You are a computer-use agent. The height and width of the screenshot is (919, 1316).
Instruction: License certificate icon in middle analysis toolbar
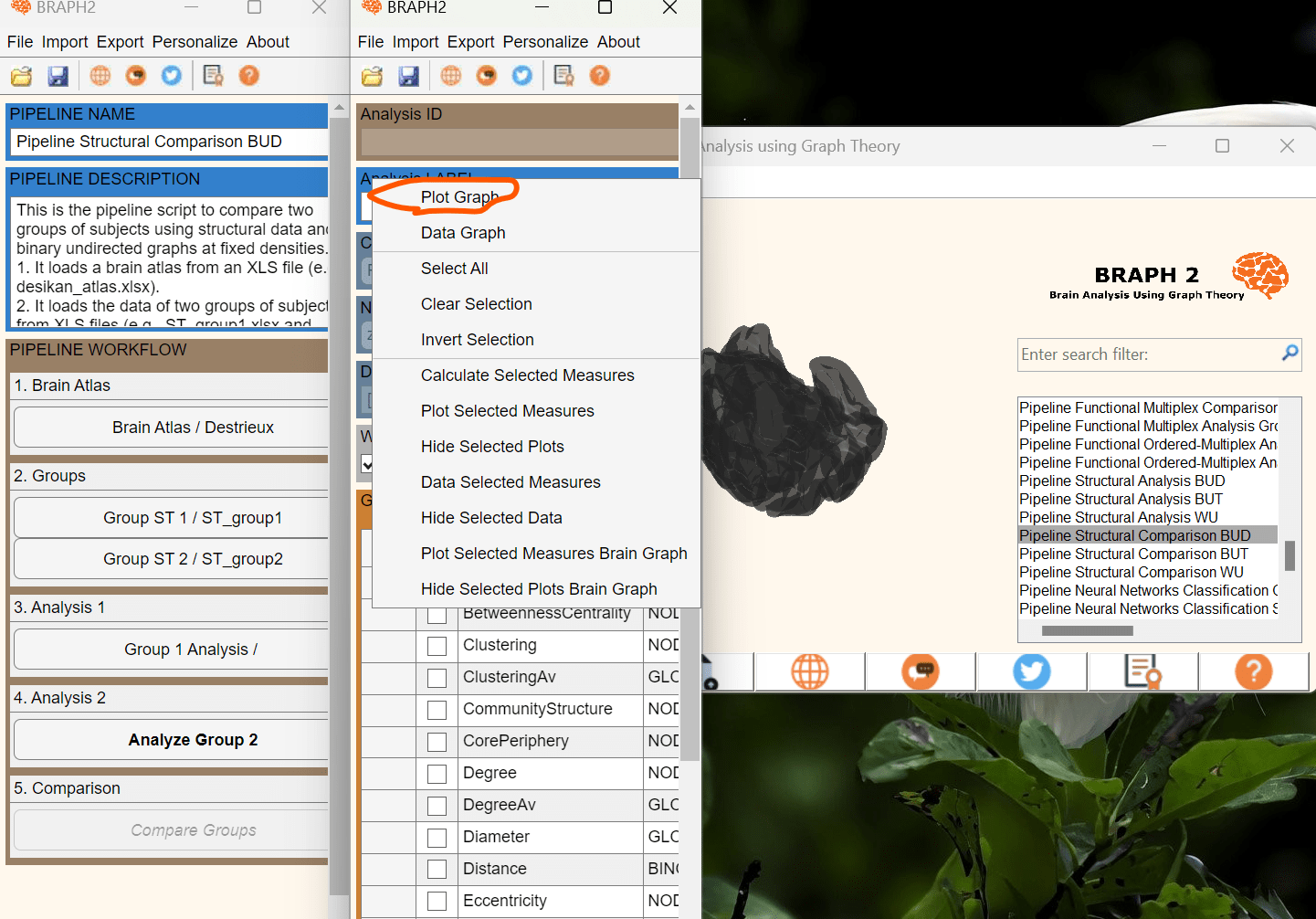click(564, 76)
